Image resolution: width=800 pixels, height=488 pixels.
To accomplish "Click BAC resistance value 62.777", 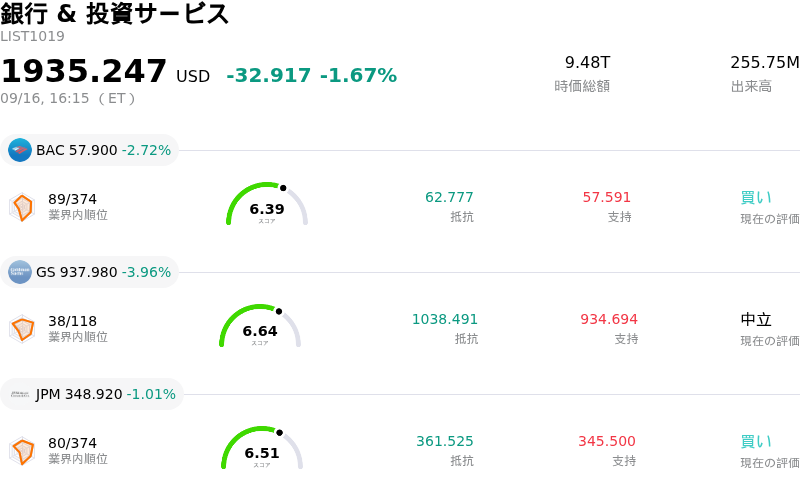I will 449,197.
